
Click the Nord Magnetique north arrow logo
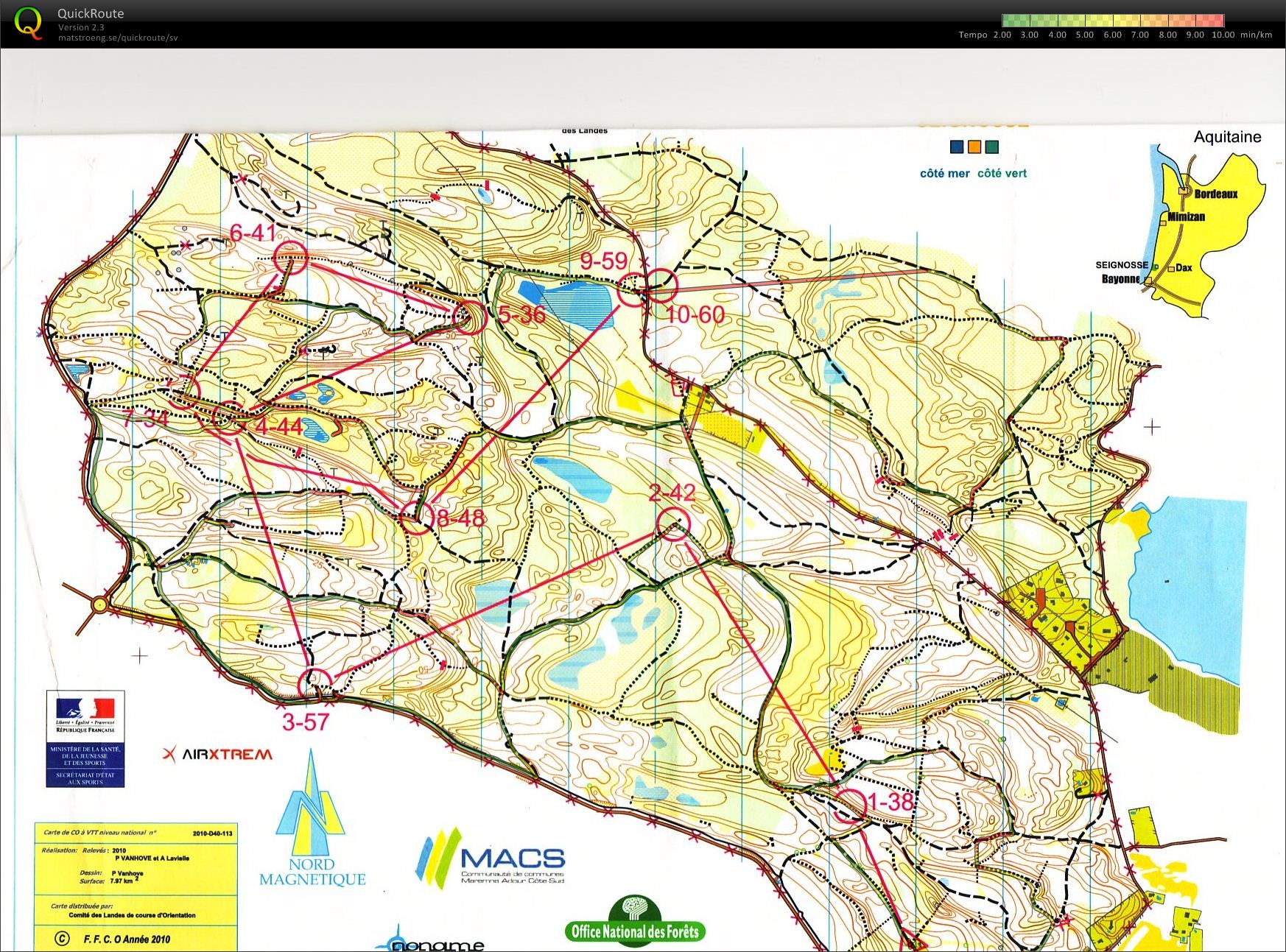click(312, 817)
